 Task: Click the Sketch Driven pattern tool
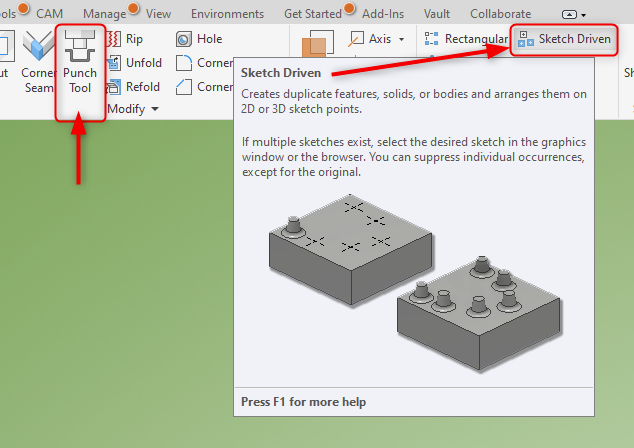[x=564, y=39]
